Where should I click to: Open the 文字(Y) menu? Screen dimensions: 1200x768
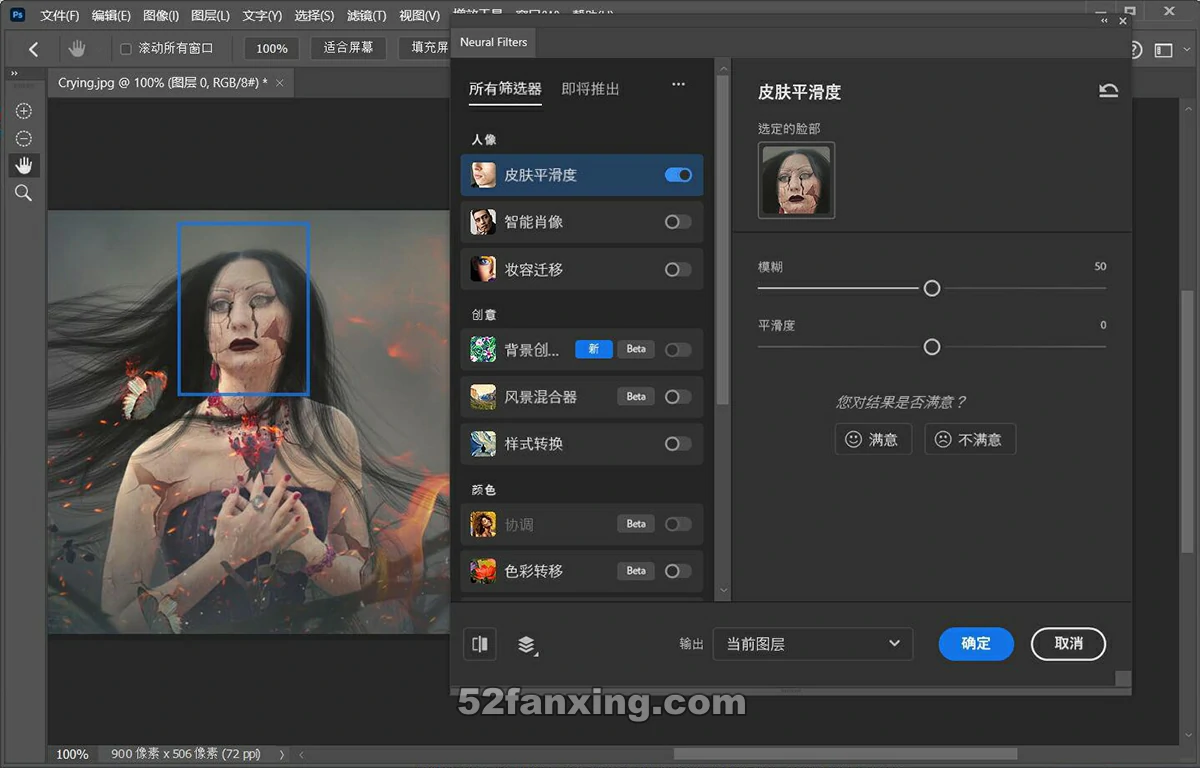pyautogui.click(x=262, y=15)
